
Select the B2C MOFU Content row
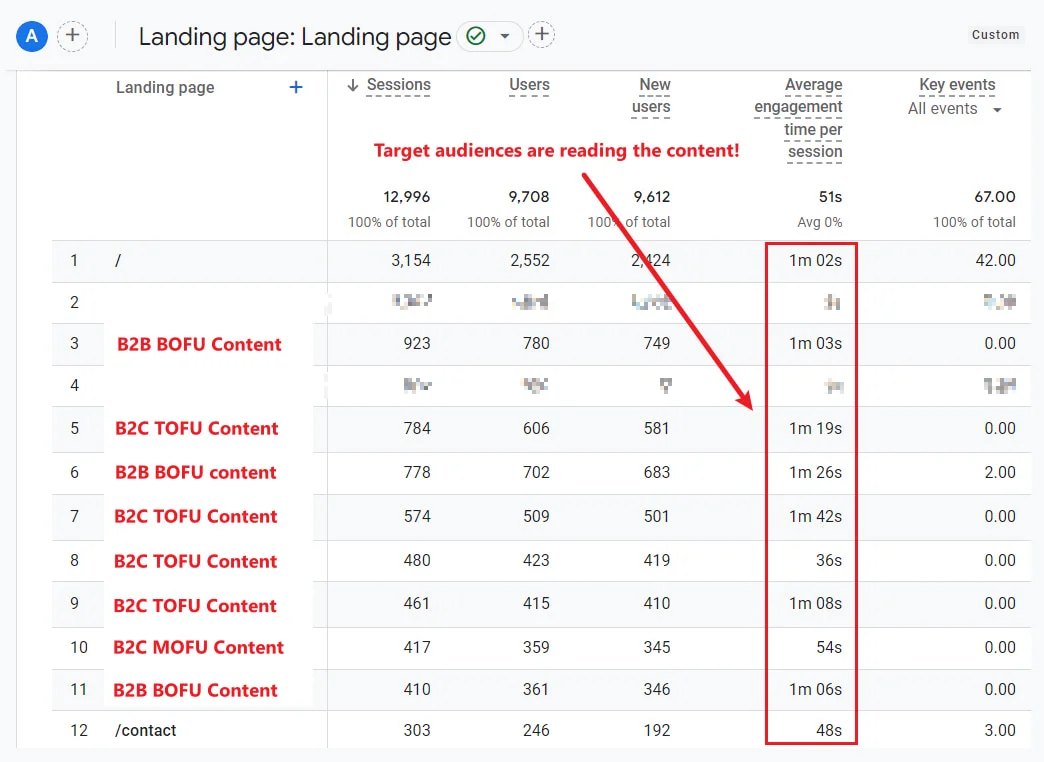198,648
